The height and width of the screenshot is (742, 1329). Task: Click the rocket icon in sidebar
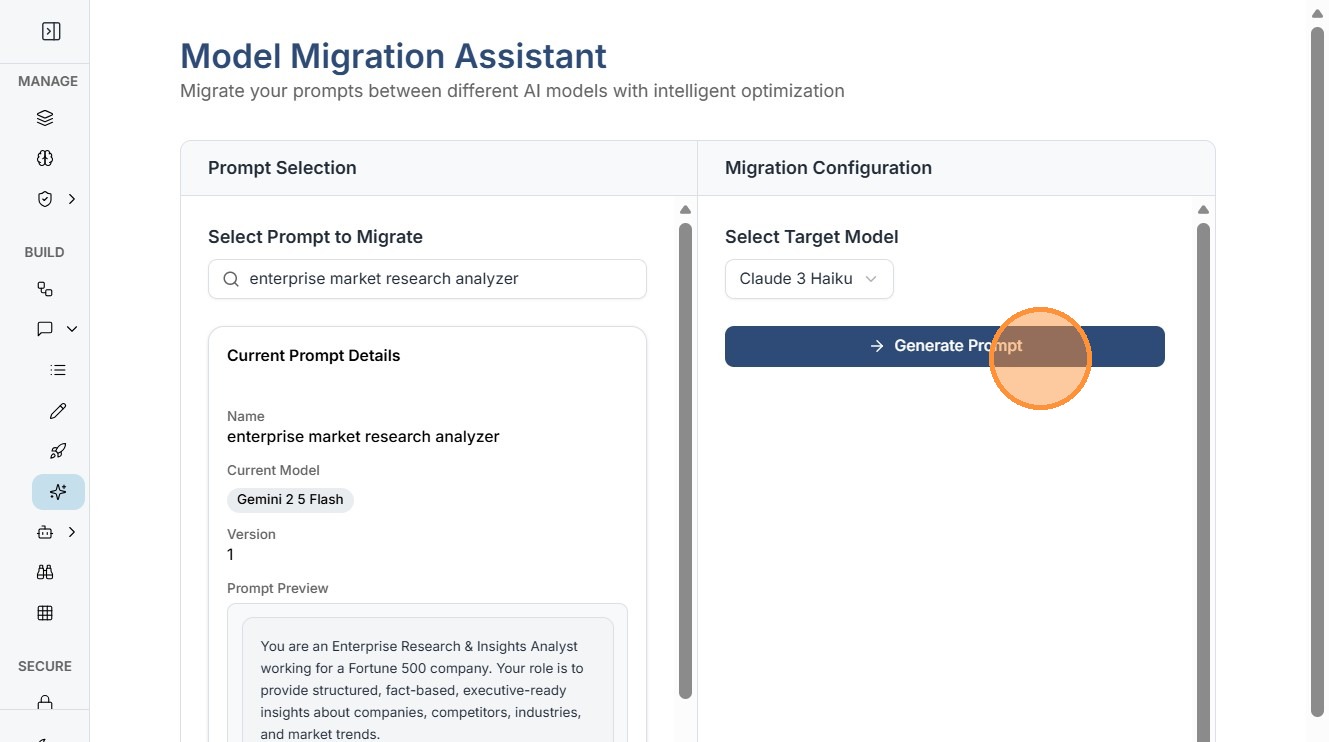(58, 451)
